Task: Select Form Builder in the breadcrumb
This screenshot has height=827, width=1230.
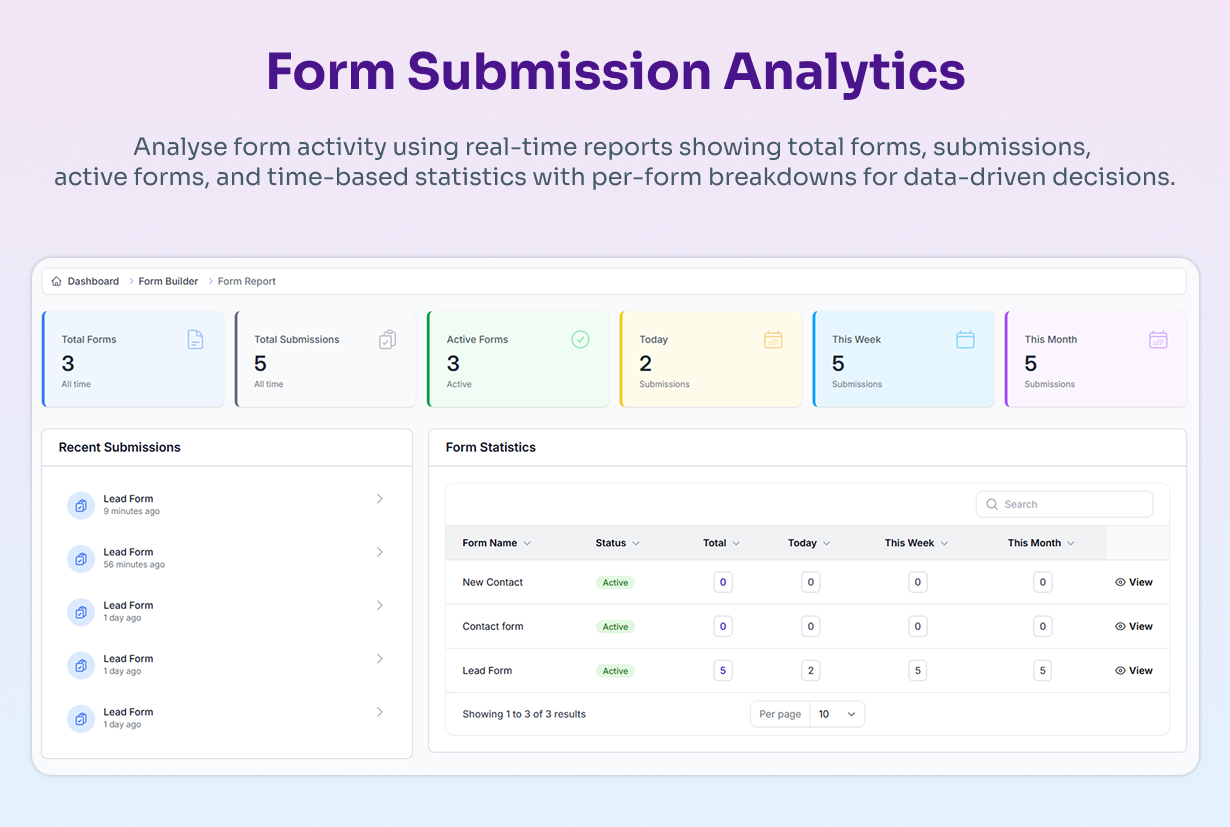Action: coord(167,281)
